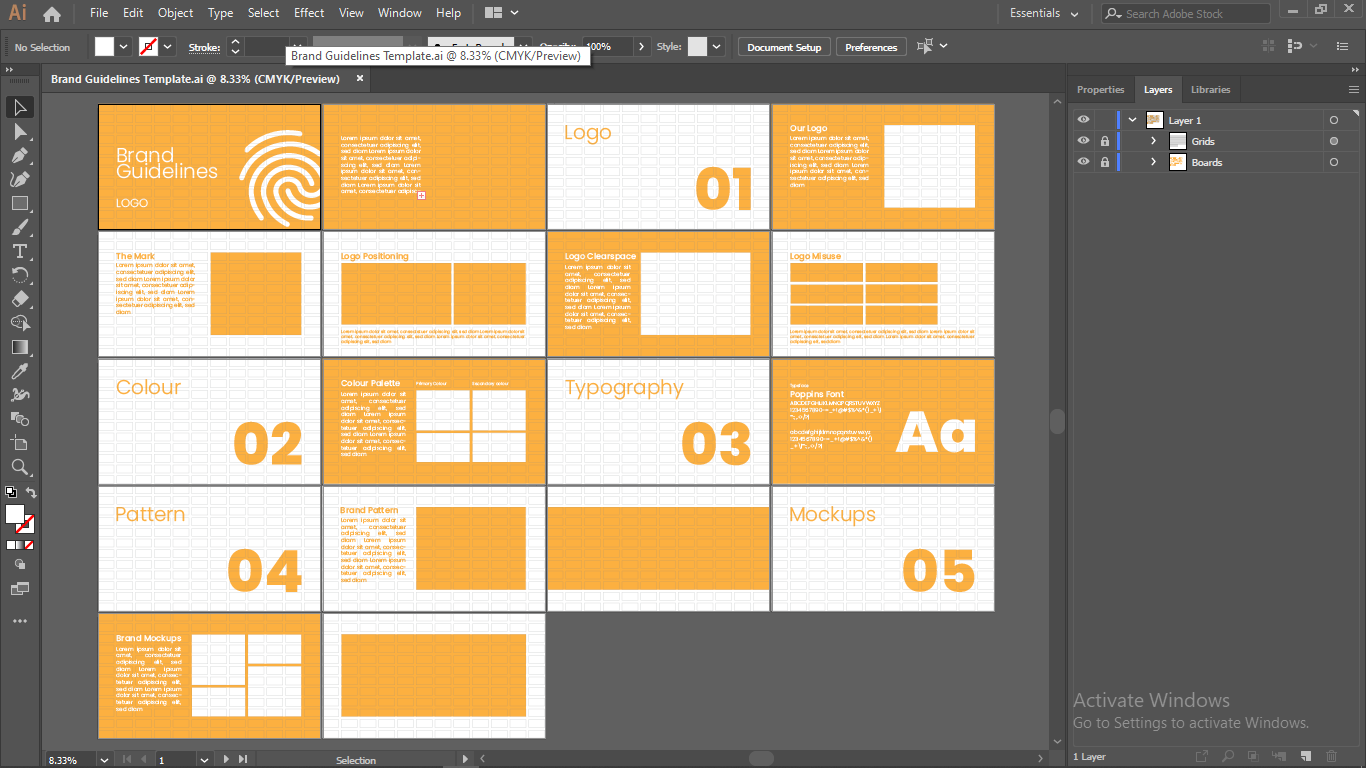Create a new layer in Layers panel
Screen dimensions: 1366x768
(x=1305, y=757)
